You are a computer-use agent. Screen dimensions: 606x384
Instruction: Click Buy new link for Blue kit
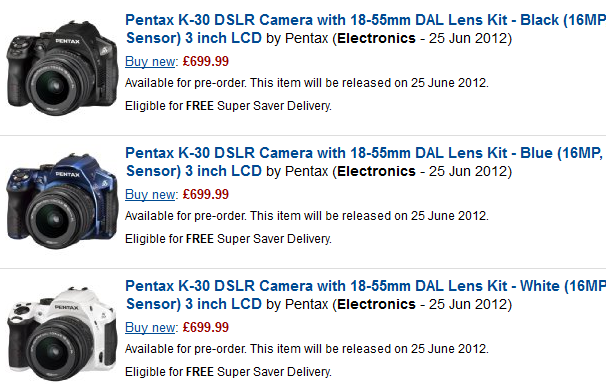point(150,194)
